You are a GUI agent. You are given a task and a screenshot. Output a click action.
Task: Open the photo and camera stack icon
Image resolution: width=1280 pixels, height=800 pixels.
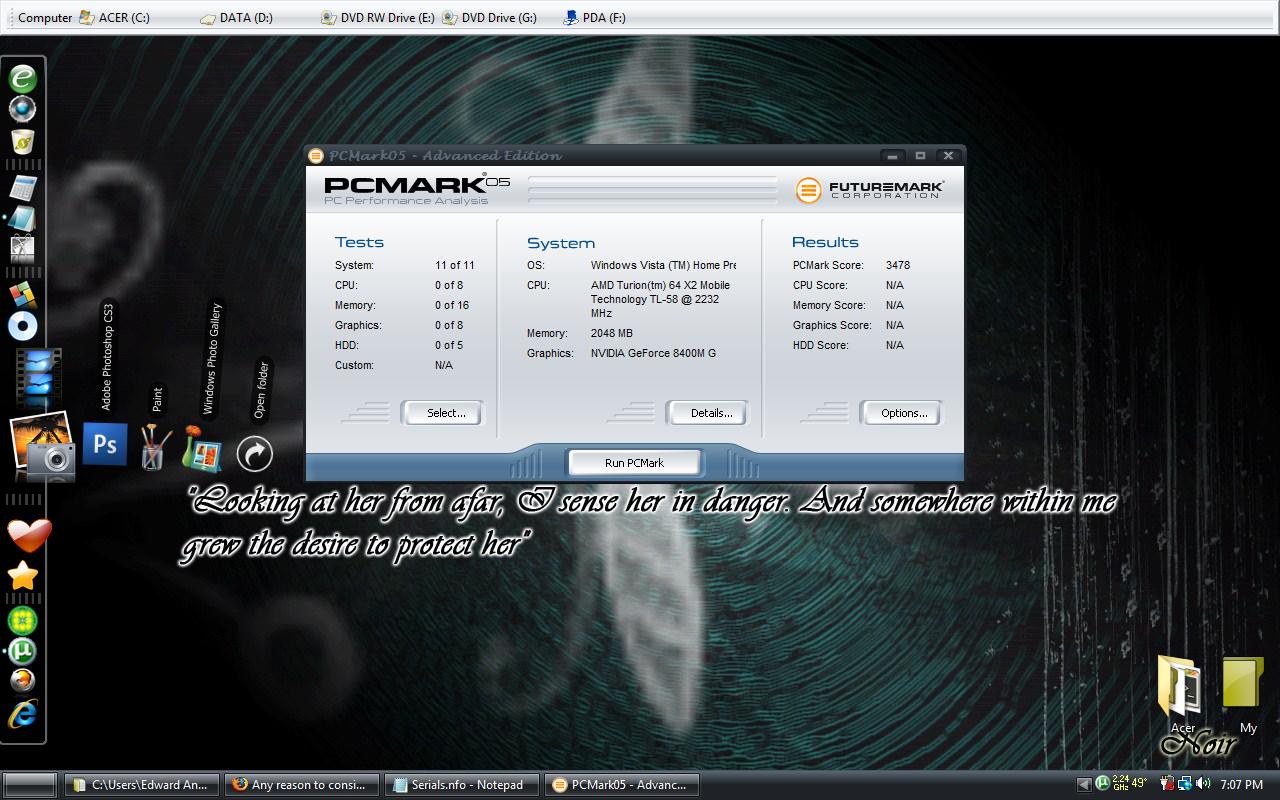point(42,446)
